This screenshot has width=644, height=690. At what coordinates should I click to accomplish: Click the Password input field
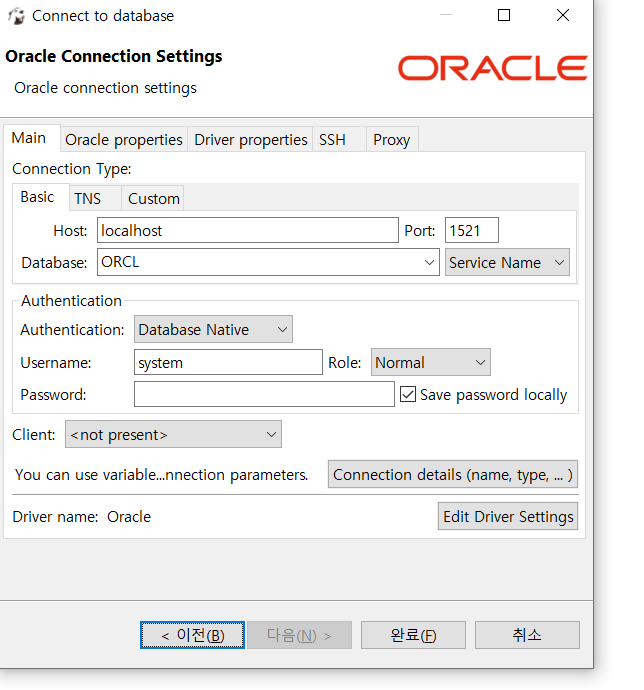[x=264, y=394]
